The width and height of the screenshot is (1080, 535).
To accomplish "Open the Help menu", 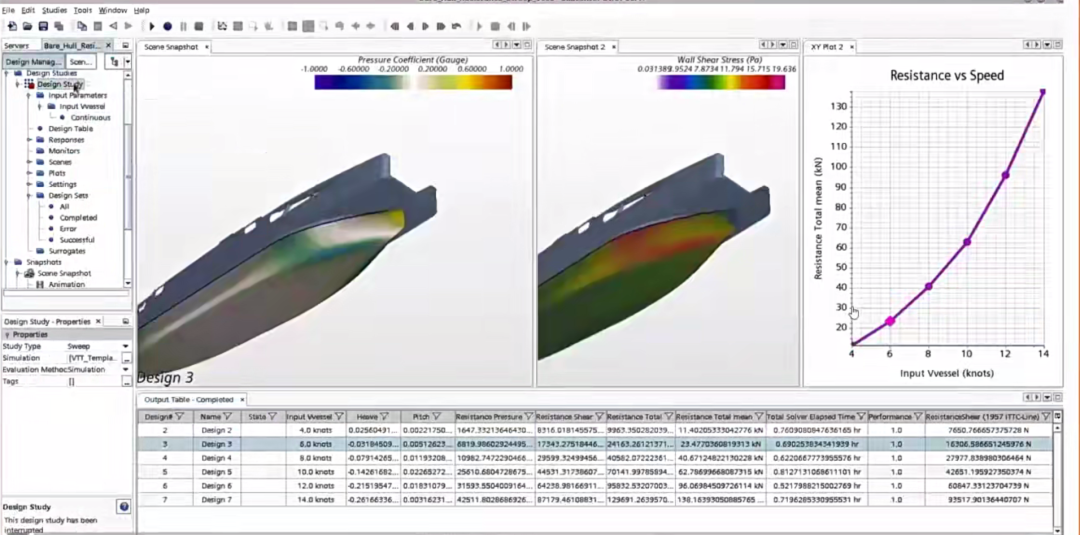I will pos(141,10).
